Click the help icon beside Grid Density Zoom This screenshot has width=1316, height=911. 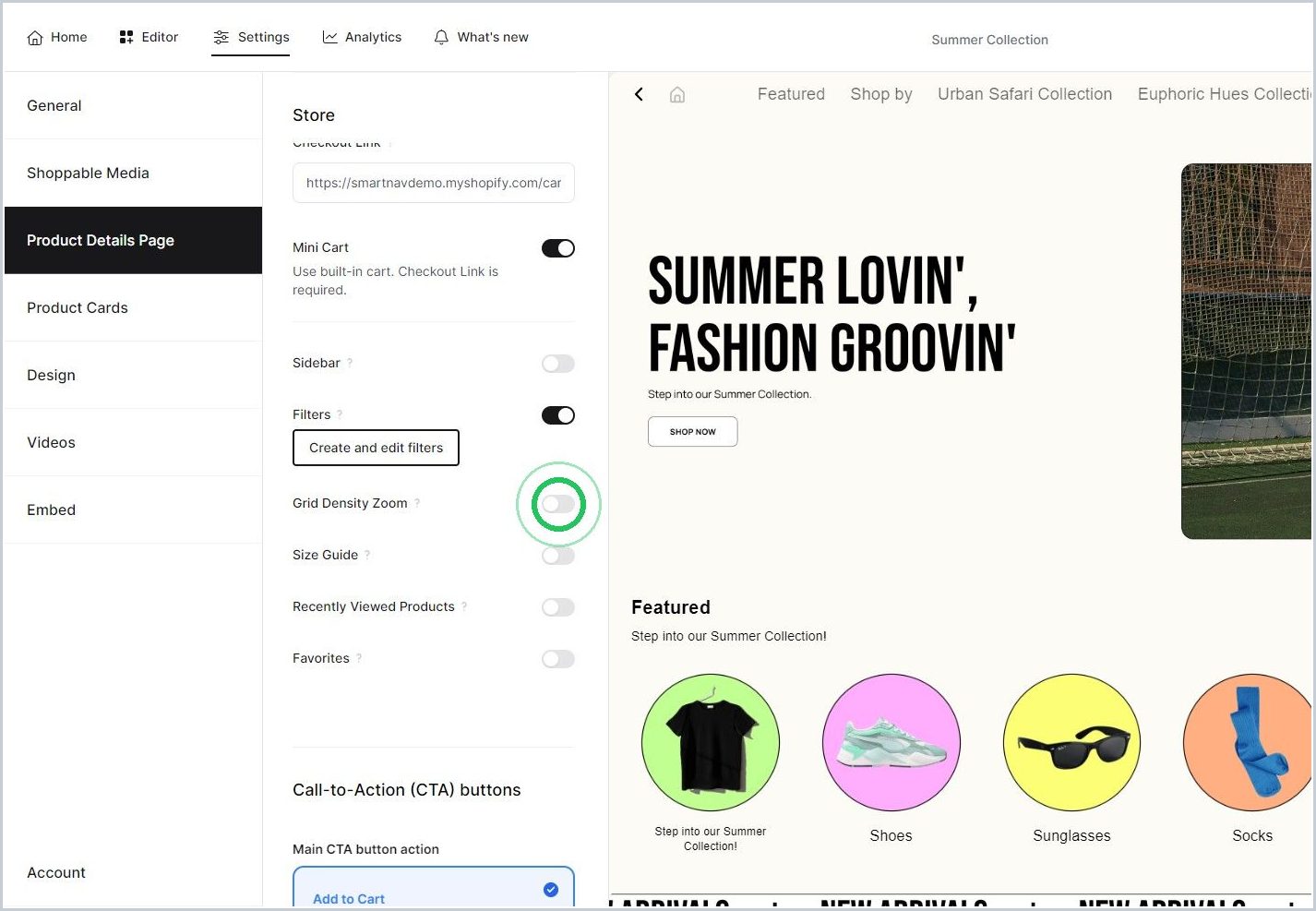[417, 503]
